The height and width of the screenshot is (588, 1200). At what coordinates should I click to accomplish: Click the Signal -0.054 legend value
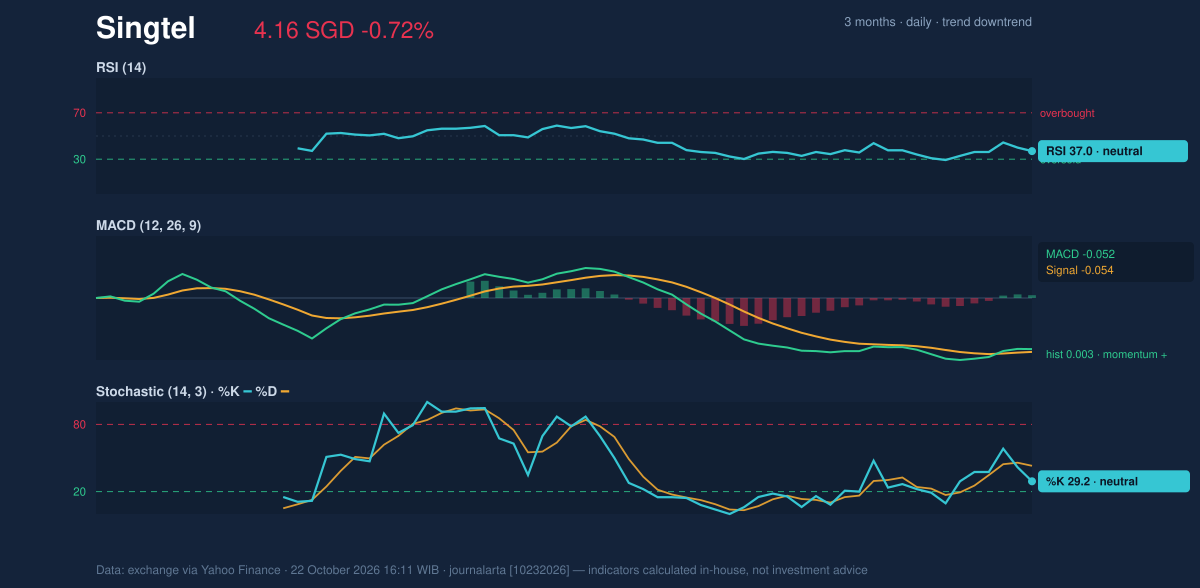[1080, 270]
